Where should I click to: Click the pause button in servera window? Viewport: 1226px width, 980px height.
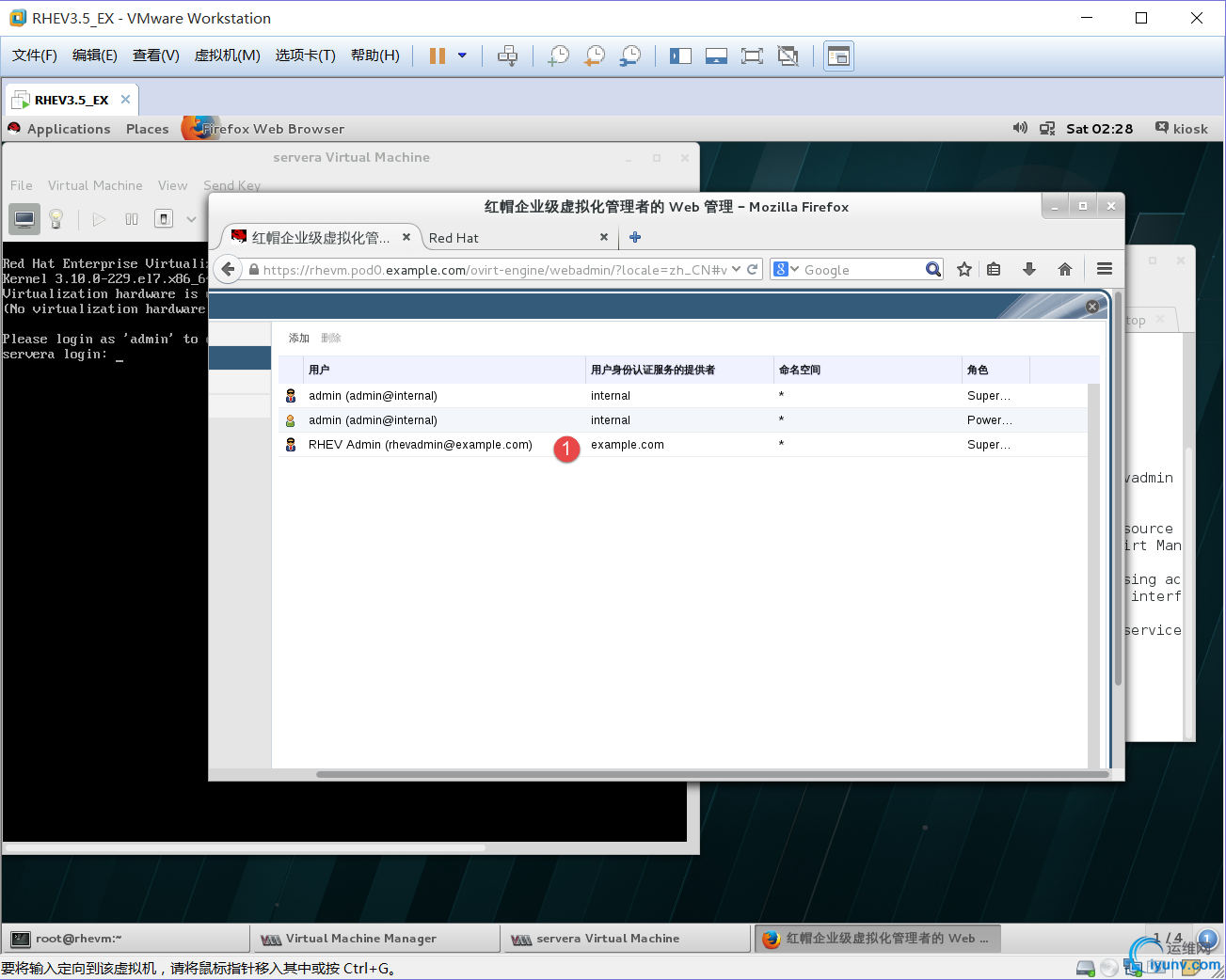click(x=132, y=219)
